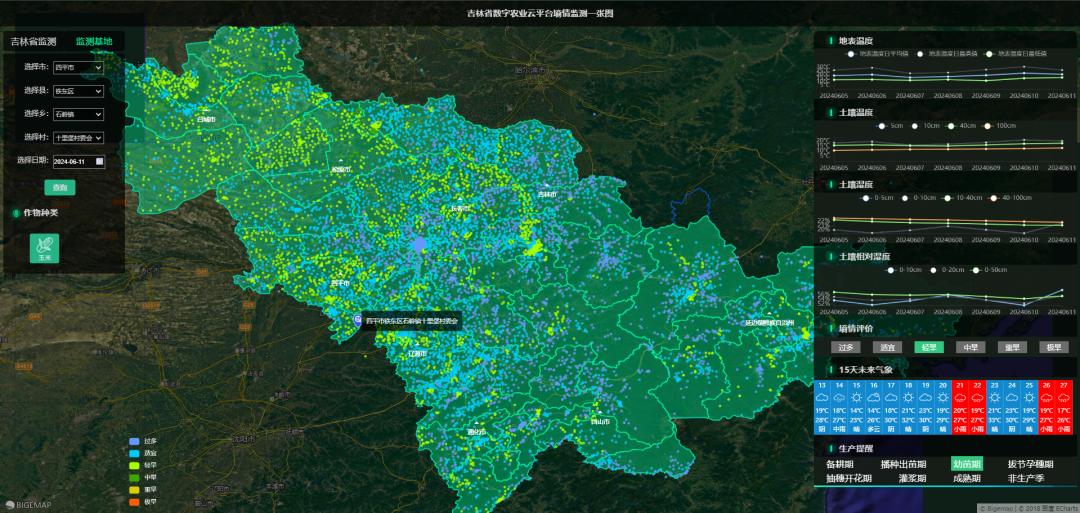Screen dimensions: 1080x513
Task: Toggle the 0-10cm legend under 土壤相对湿度
Action: point(904,270)
